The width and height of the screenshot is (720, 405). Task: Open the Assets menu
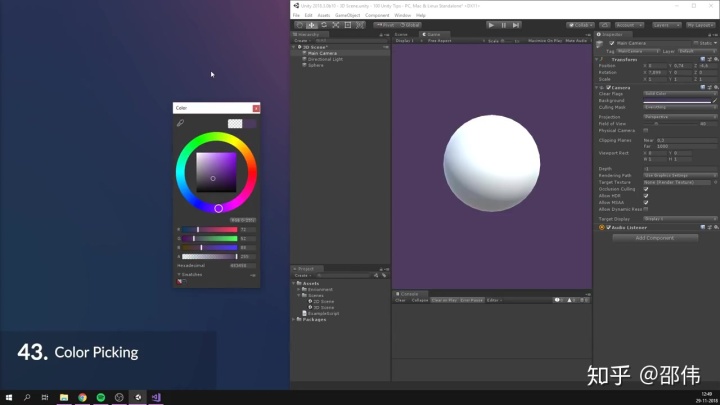(x=324, y=15)
